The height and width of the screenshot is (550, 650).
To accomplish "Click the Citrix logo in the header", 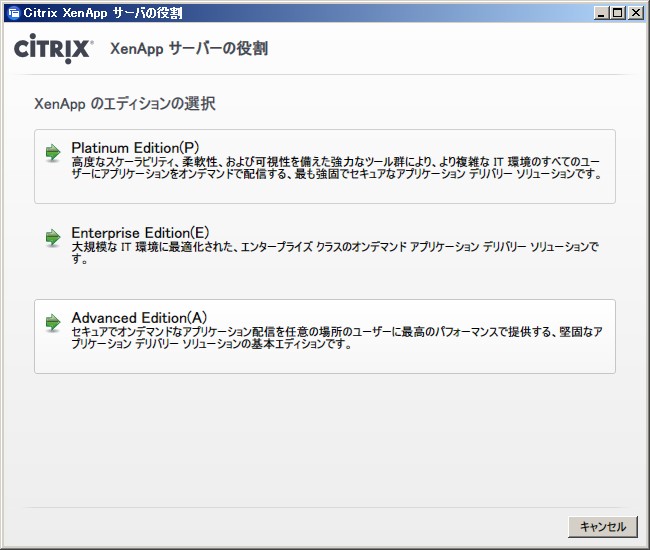I will coord(54,49).
